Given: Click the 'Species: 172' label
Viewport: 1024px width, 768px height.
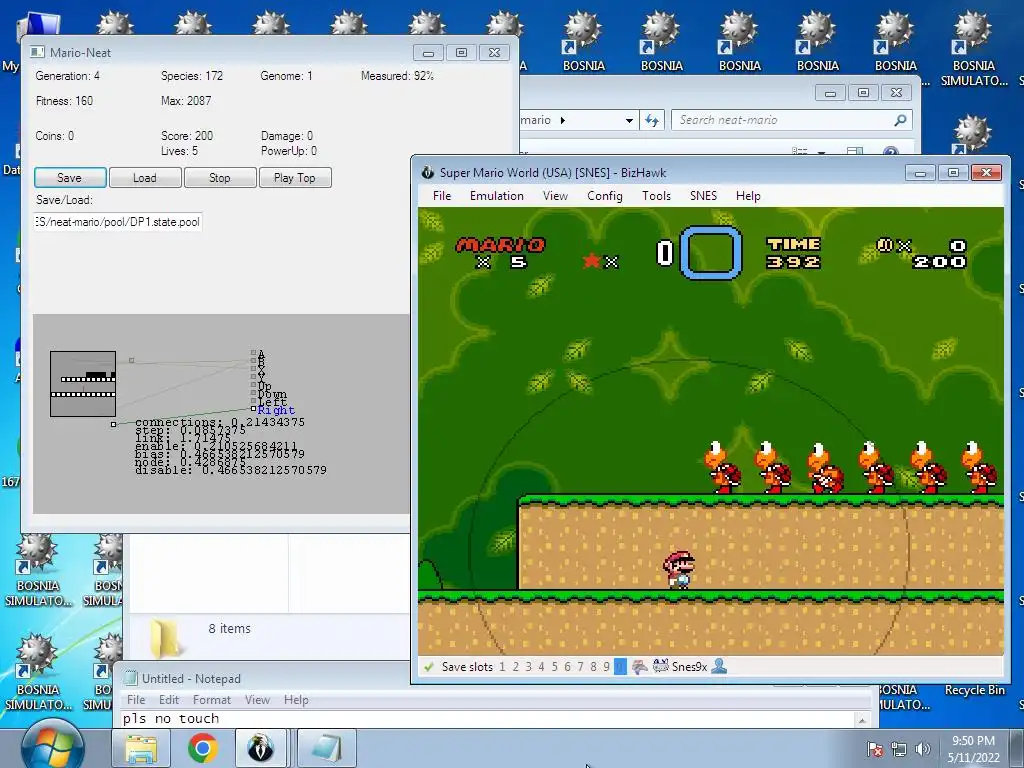Looking at the screenshot, I should coord(192,76).
